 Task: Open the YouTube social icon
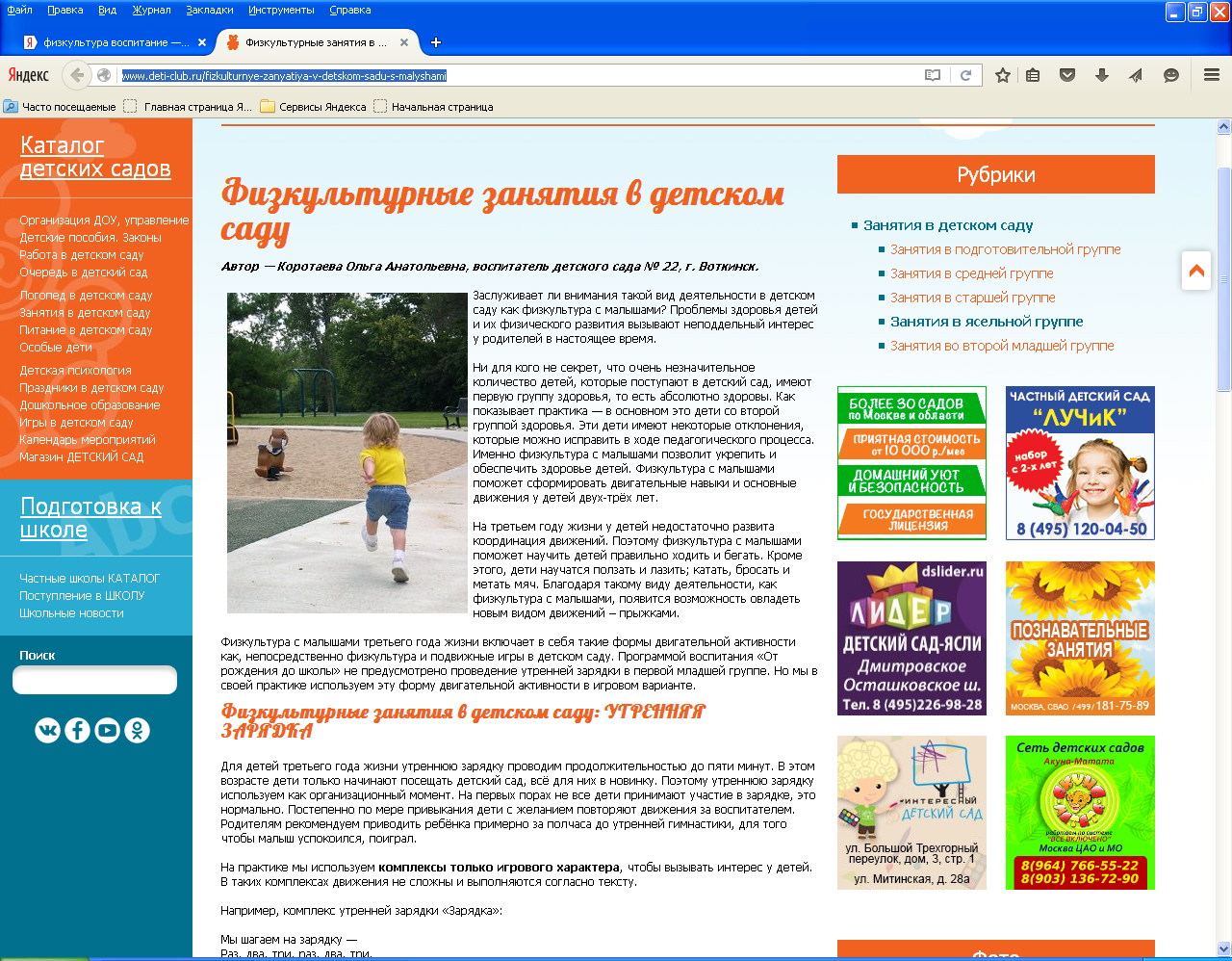[x=107, y=730]
